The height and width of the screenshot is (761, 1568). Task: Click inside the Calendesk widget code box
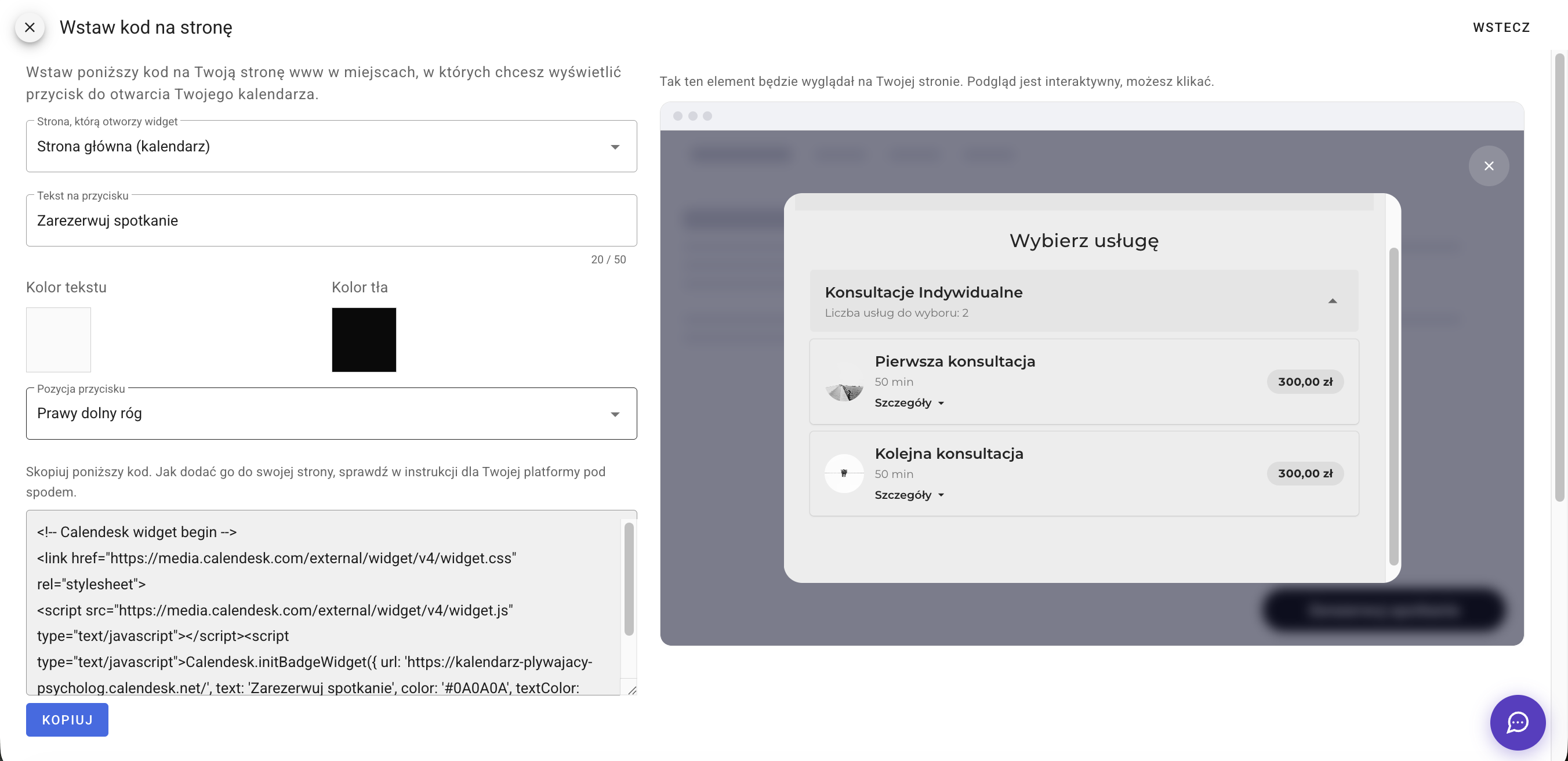point(322,603)
